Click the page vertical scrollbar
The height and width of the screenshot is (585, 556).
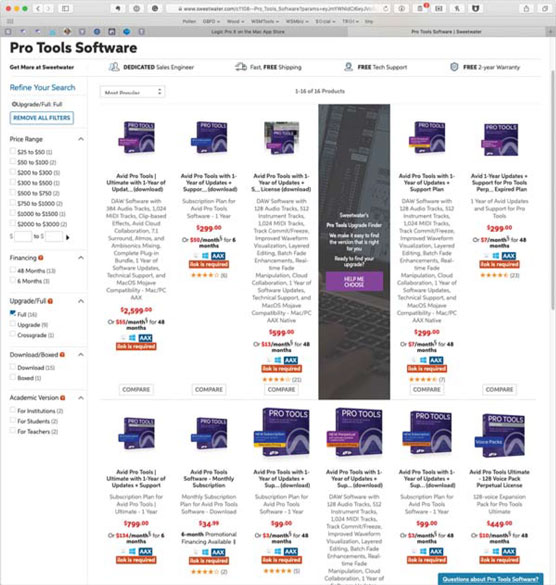[553, 190]
